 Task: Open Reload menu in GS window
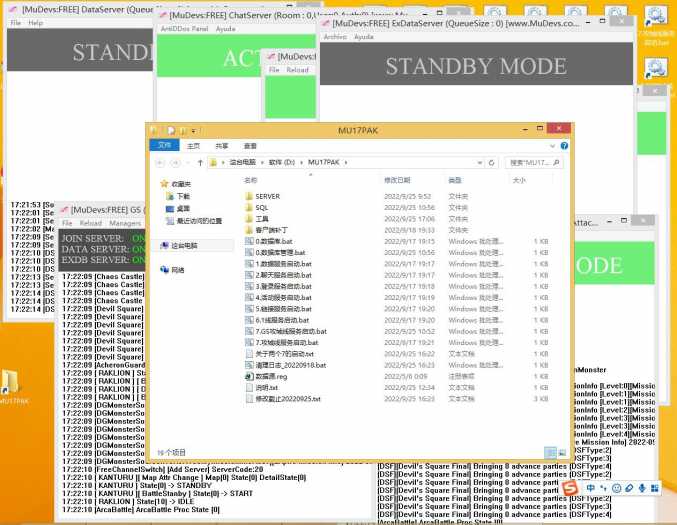(91, 223)
